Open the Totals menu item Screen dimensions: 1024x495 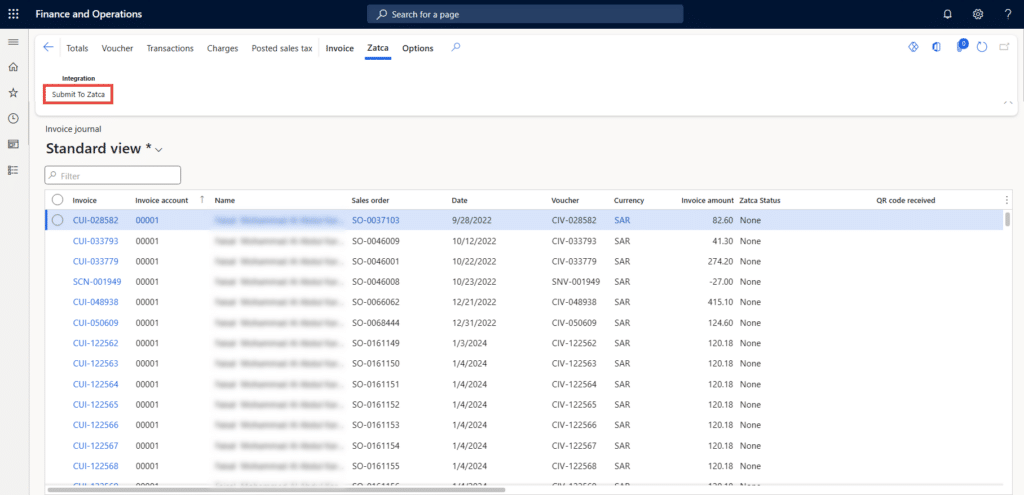point(77,48)
